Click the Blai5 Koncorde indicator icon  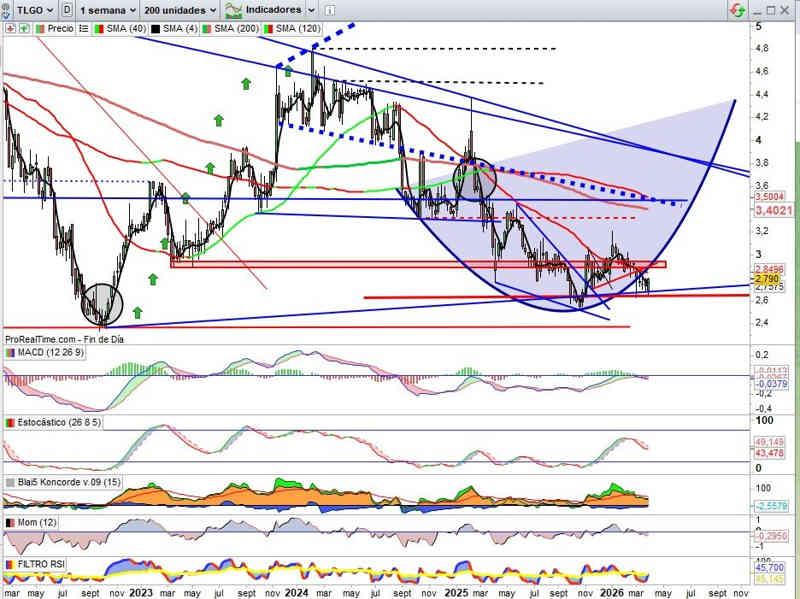click(10, 480)
